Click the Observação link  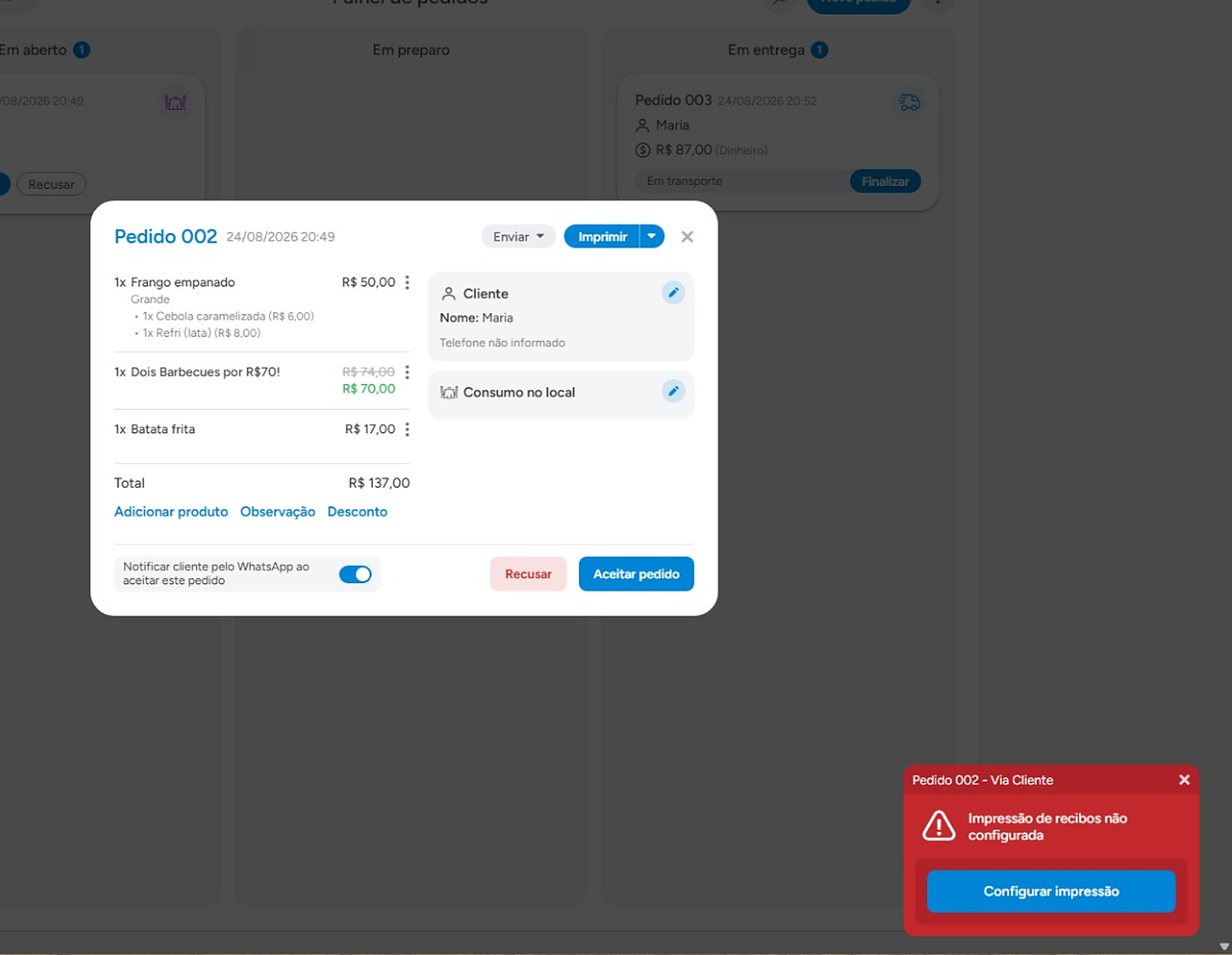[x=278, y=511]
